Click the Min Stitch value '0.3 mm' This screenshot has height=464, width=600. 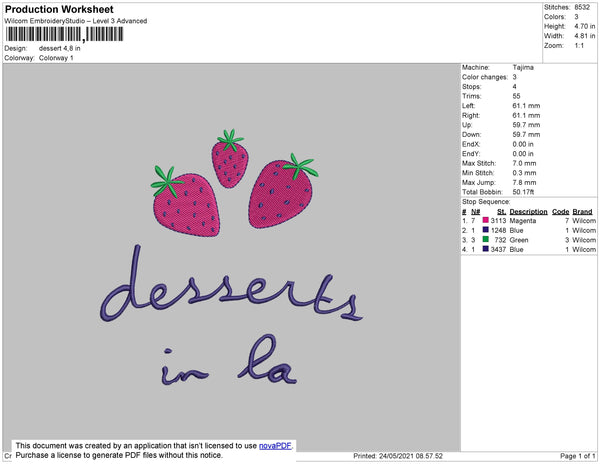coord(524,173)
